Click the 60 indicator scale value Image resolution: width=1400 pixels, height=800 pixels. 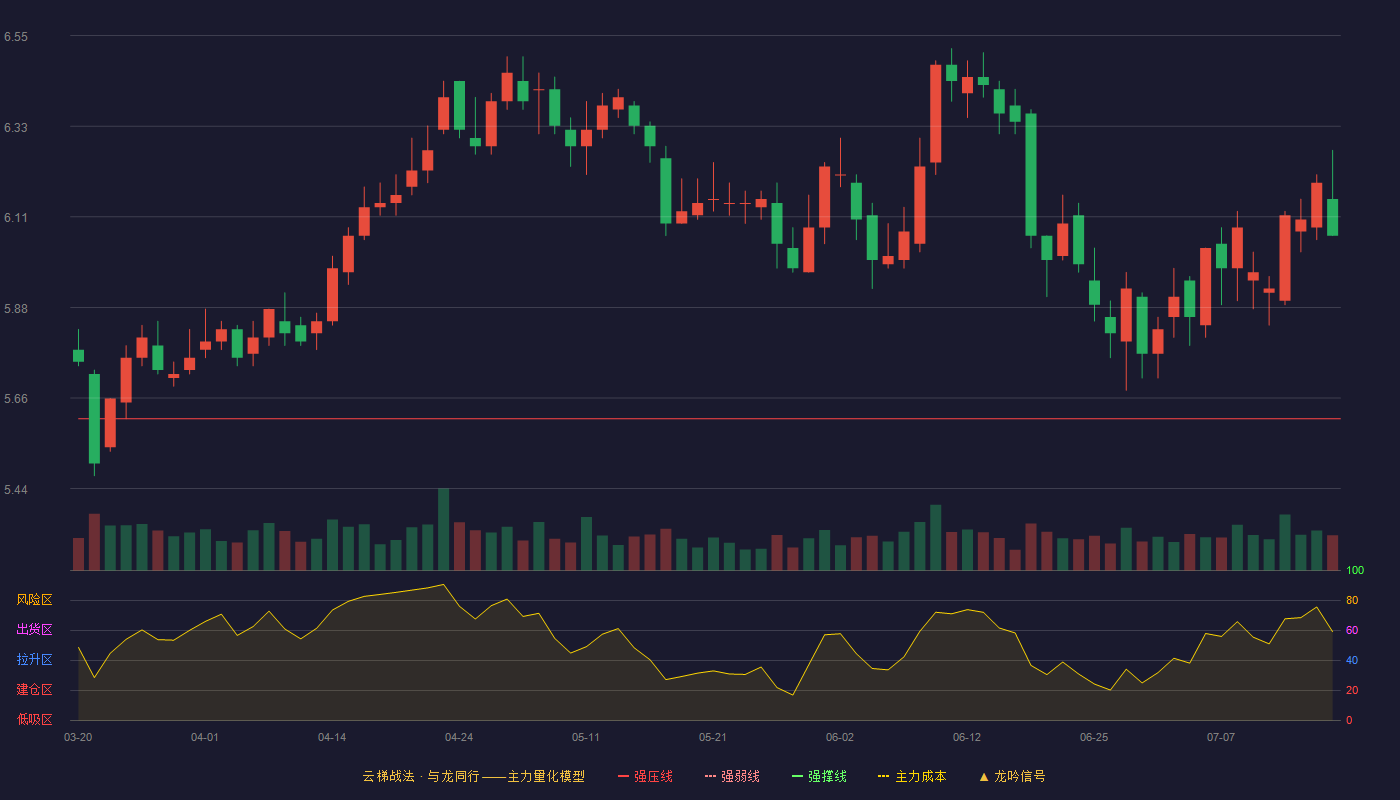1352,630
